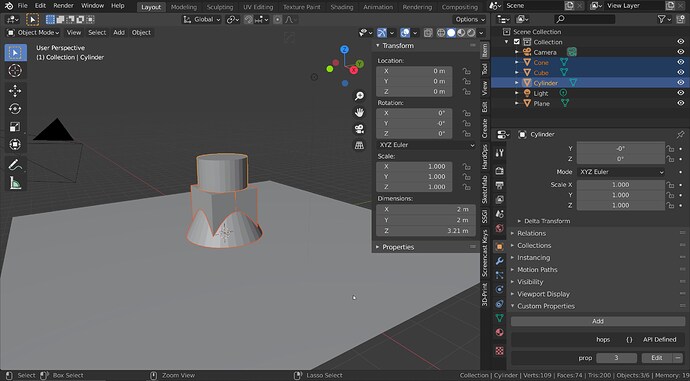Hide the Plane object with eye
Viewport: 690px width, 381px height.
680,103
